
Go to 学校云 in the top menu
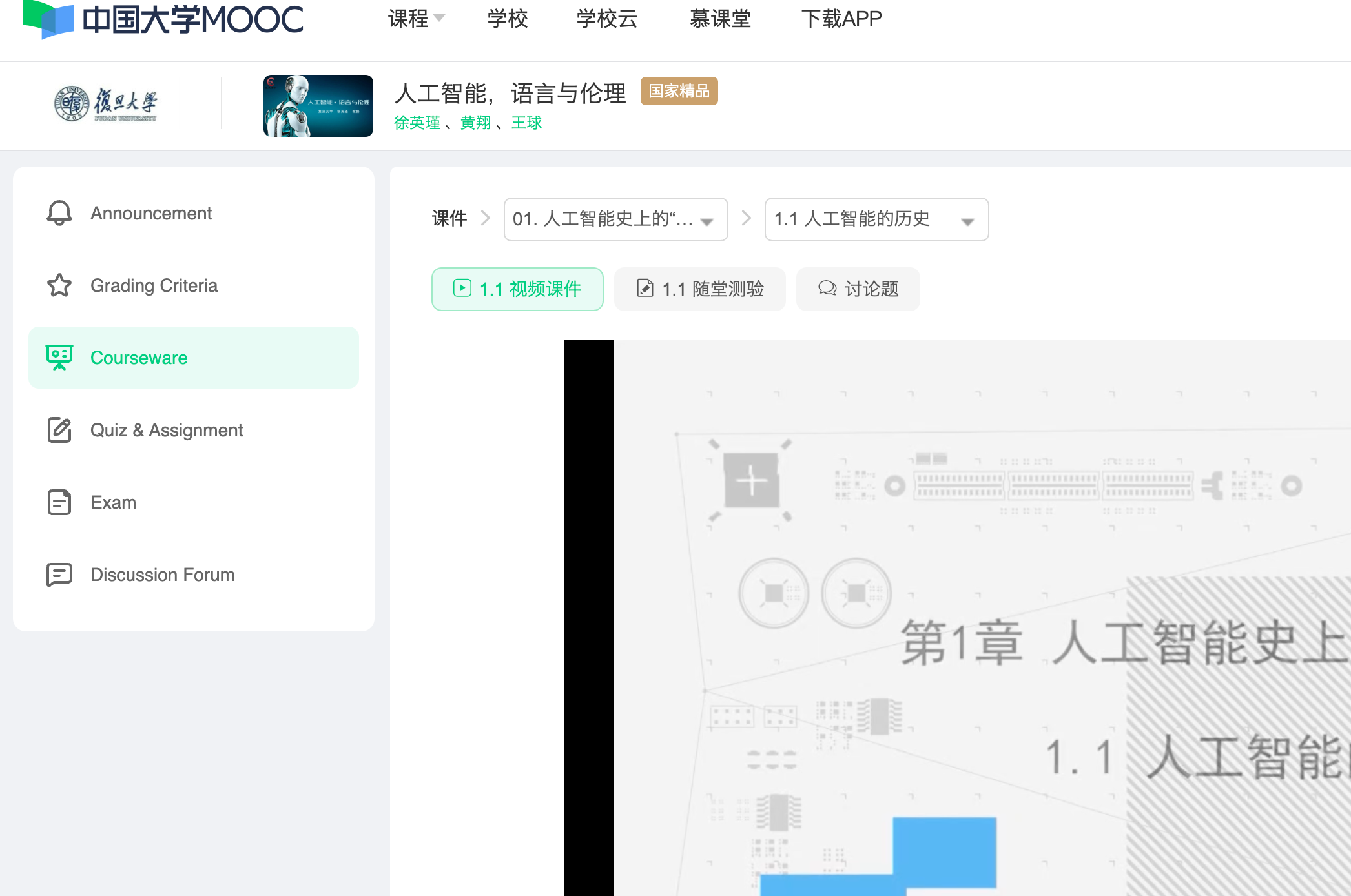coord(606,19)
